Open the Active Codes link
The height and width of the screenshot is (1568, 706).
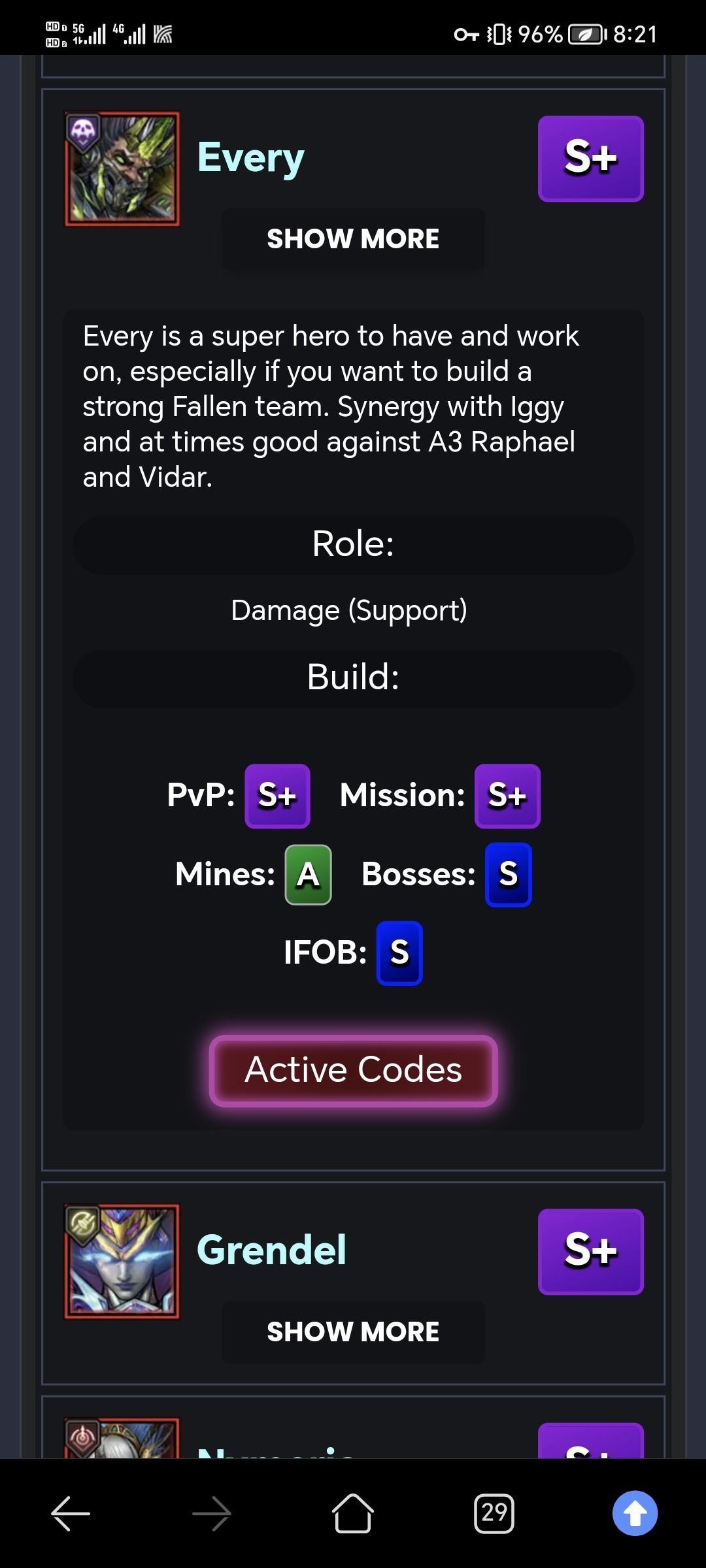(353, 1070)
